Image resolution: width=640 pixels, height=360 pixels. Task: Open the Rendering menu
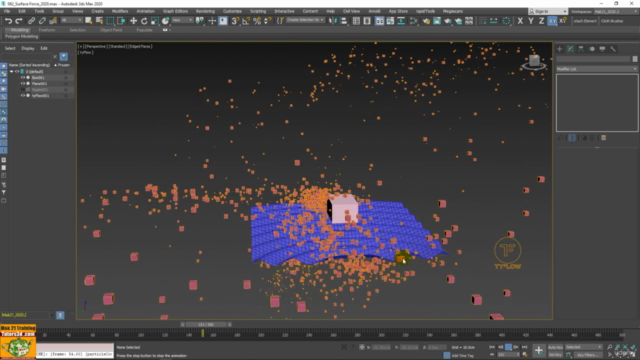[x=205, y=11]
